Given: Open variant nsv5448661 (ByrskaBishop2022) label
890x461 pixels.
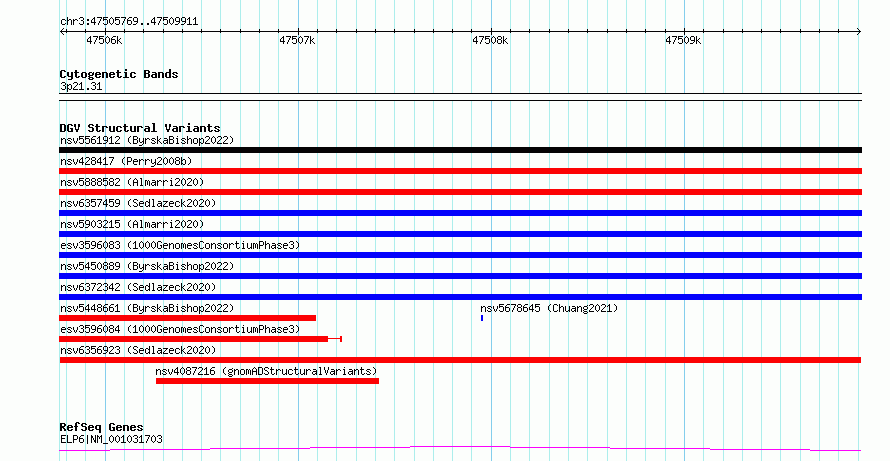Looking at the screenshot, I should (x=147, y=308).
